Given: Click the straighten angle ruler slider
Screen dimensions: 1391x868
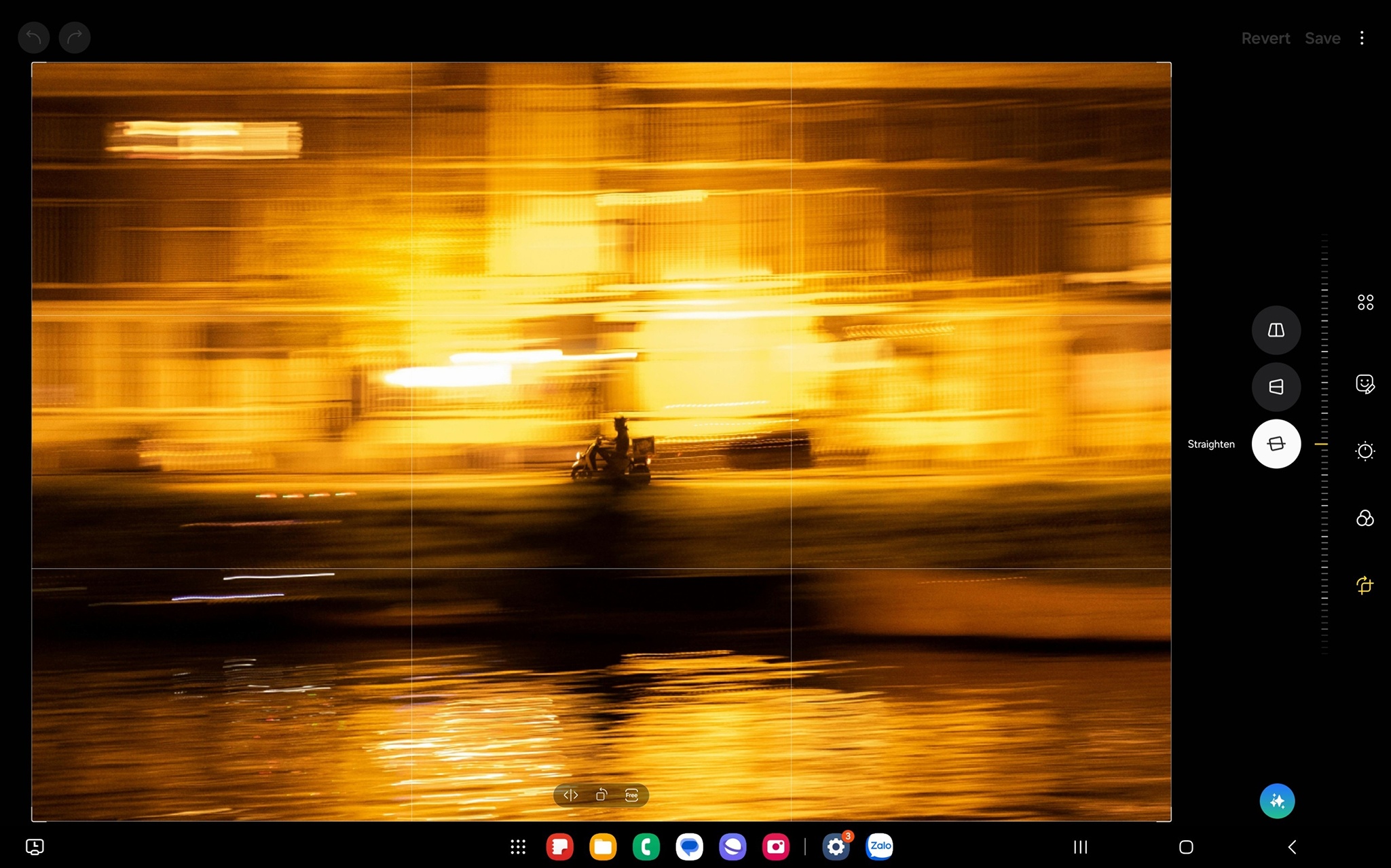Looking at the screenshot, I should [1324, 444].
